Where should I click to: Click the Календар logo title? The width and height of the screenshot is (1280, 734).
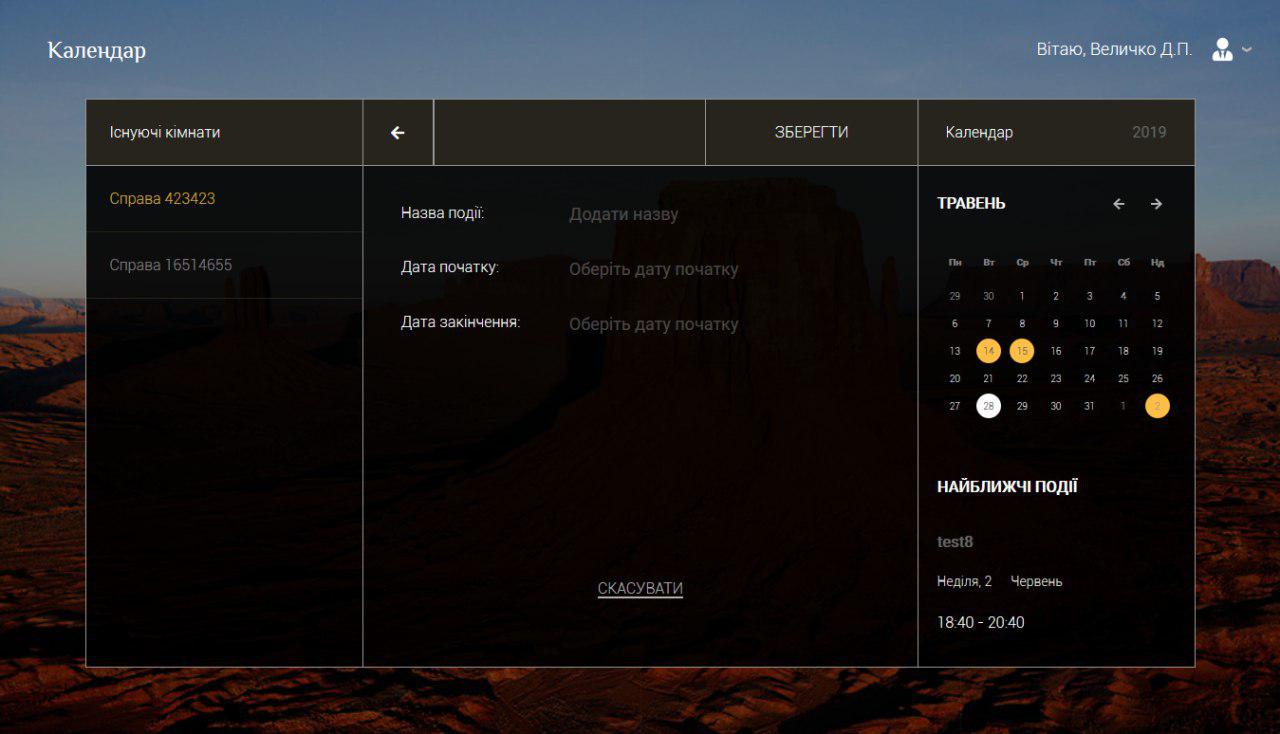97,50
